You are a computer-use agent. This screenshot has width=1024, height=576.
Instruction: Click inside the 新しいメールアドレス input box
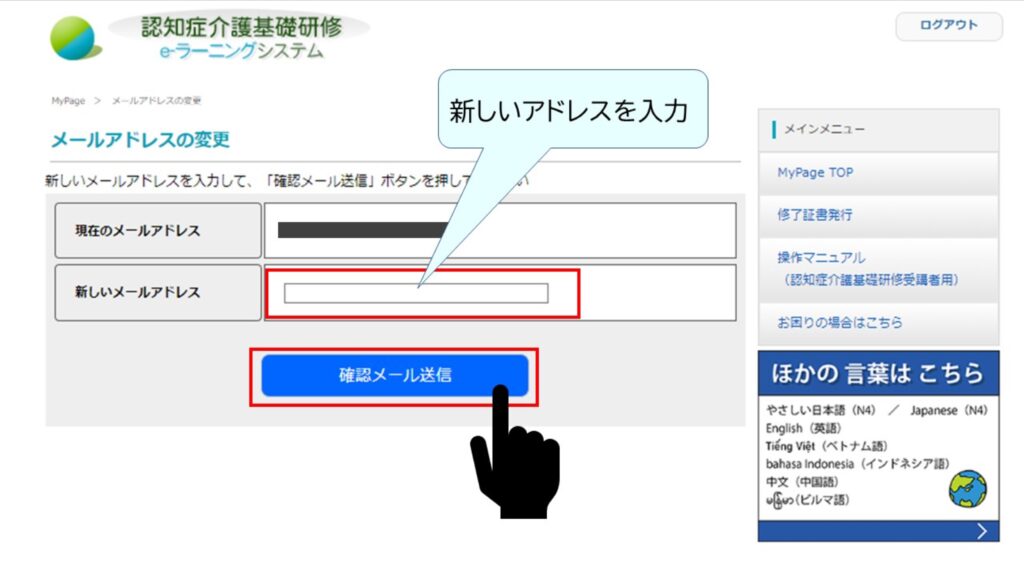click(x=414, y=292)
